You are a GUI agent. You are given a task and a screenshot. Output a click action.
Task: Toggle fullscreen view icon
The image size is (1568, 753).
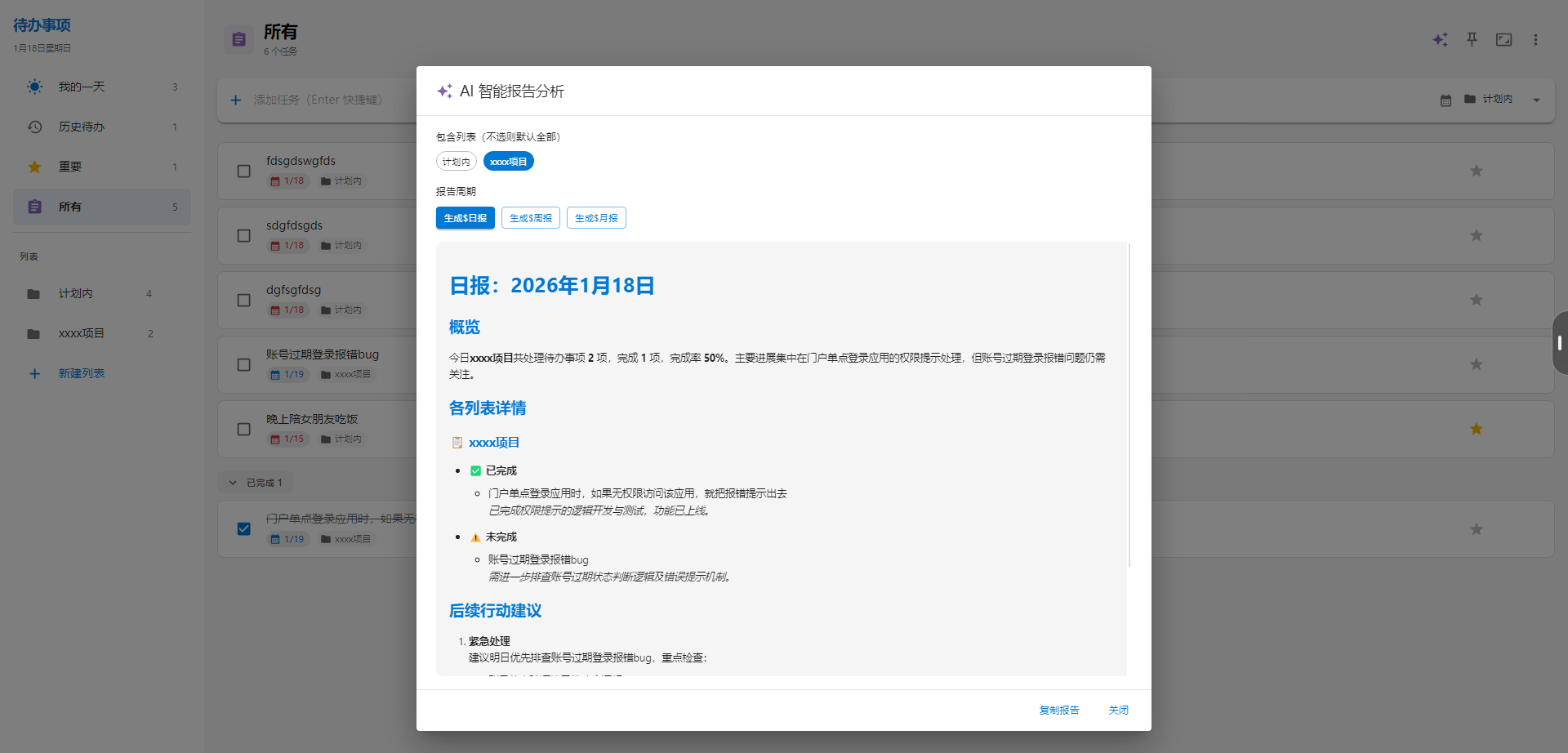click(x=1503, y=40)
